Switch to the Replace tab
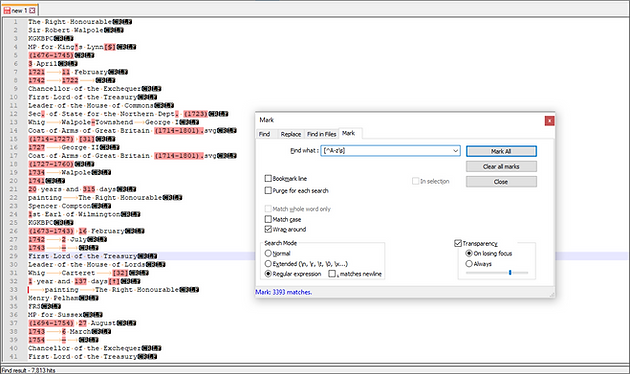The image size is (630, 374). [x=291, y=134]
